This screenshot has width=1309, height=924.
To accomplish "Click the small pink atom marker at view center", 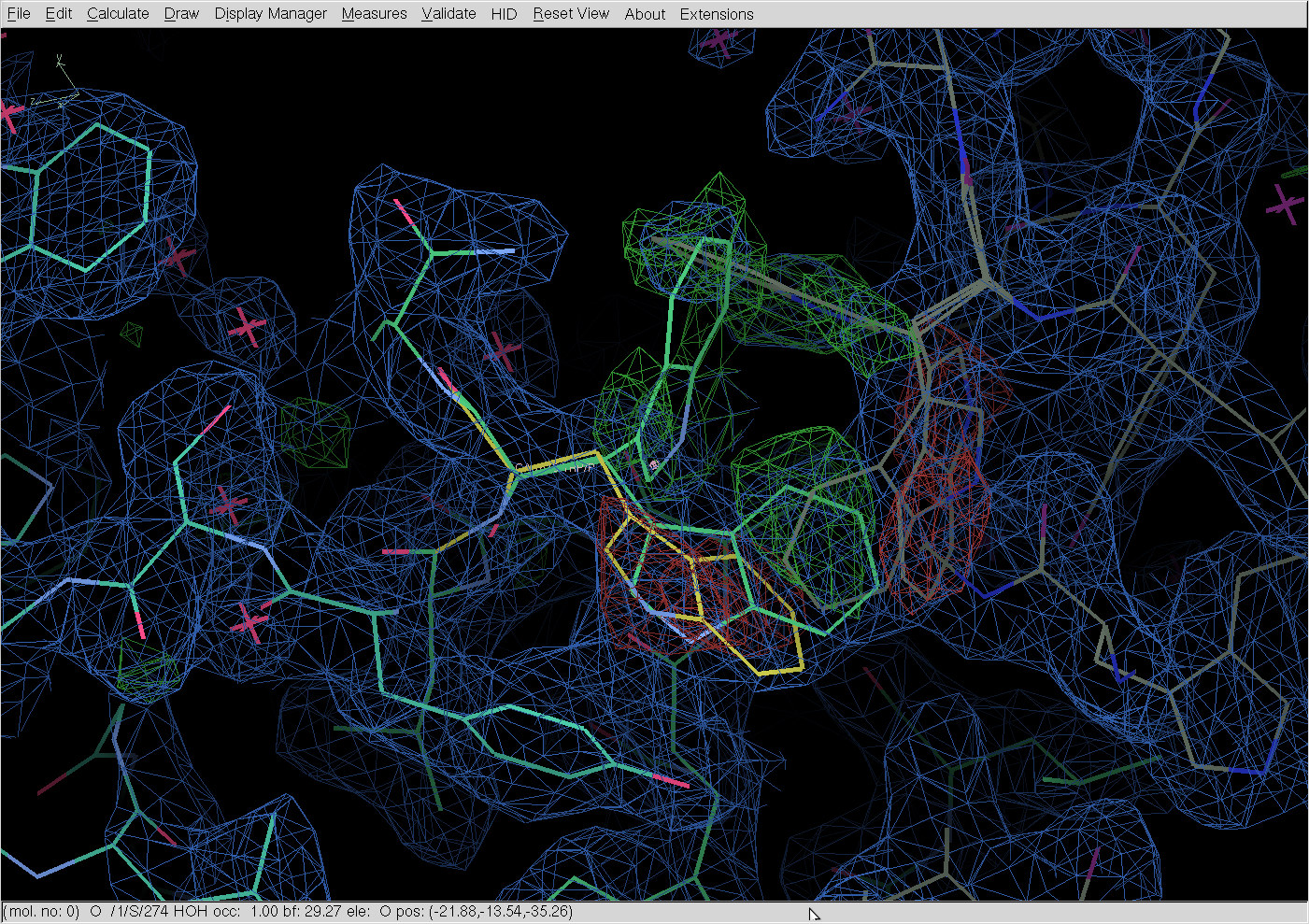I will (x=654, y=464).
